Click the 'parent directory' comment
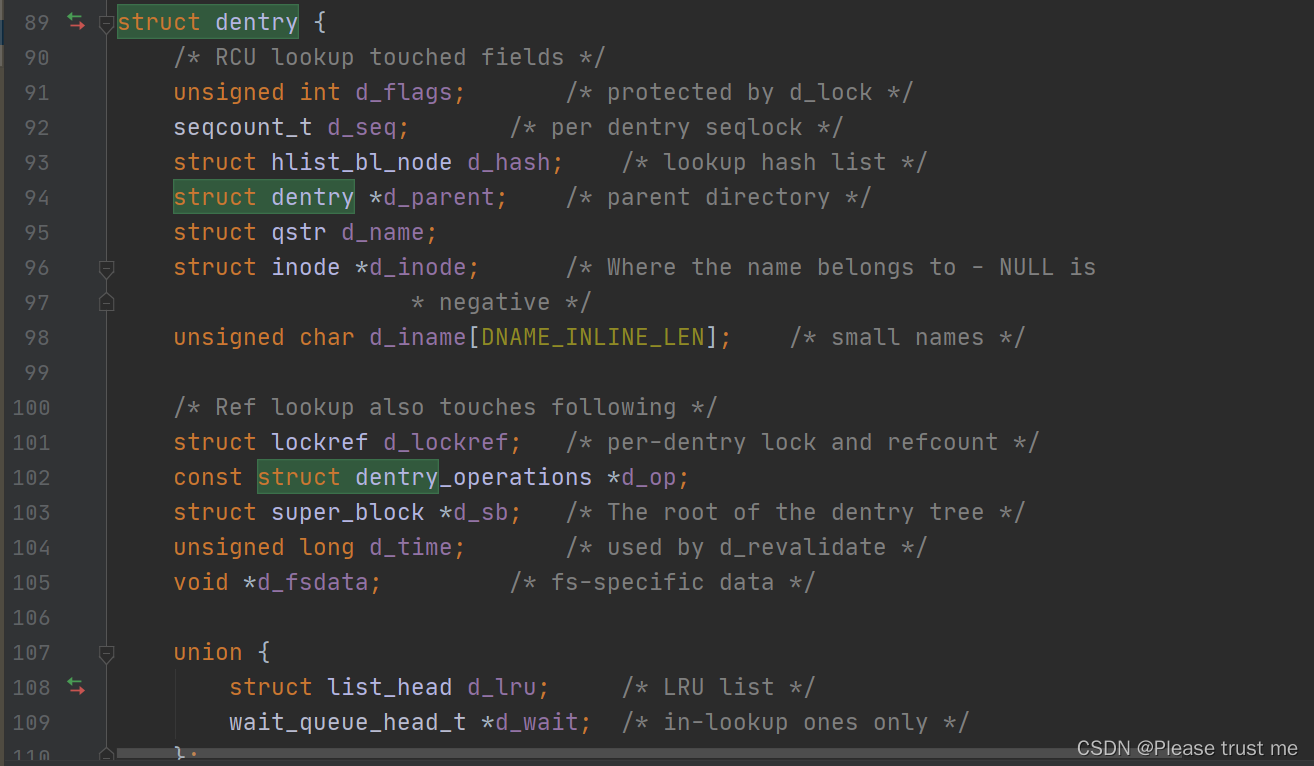Viewport: 1314px width, 766px height. [x=719, y=197]
